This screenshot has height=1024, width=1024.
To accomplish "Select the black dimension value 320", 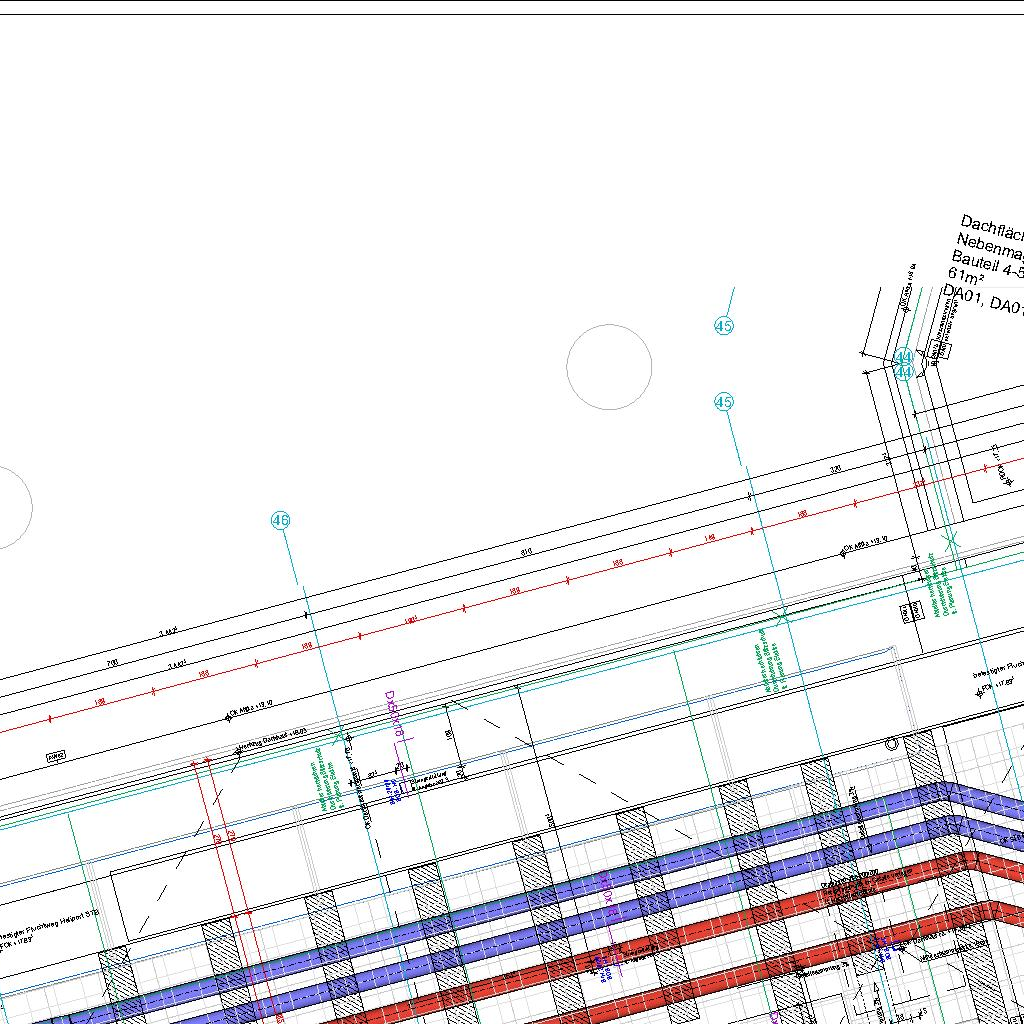I will (835, 469).
